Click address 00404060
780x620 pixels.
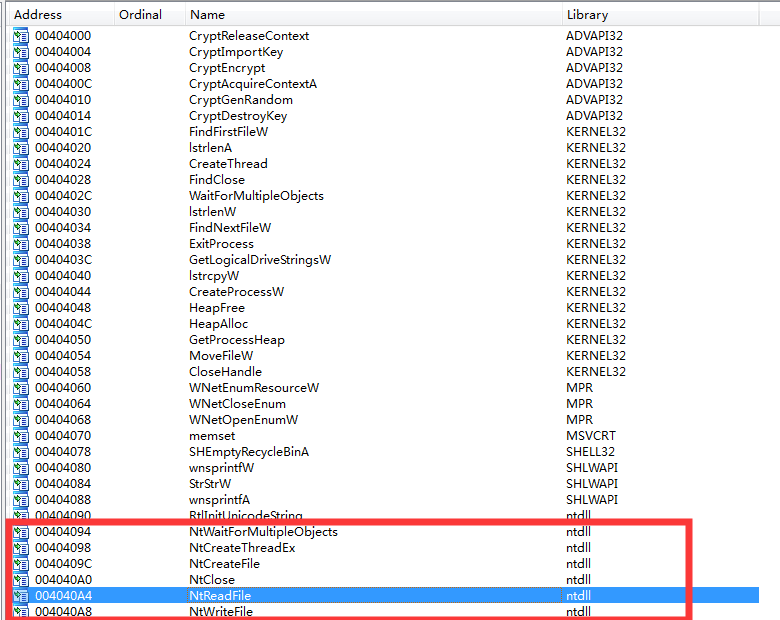(x=63, y=388)
